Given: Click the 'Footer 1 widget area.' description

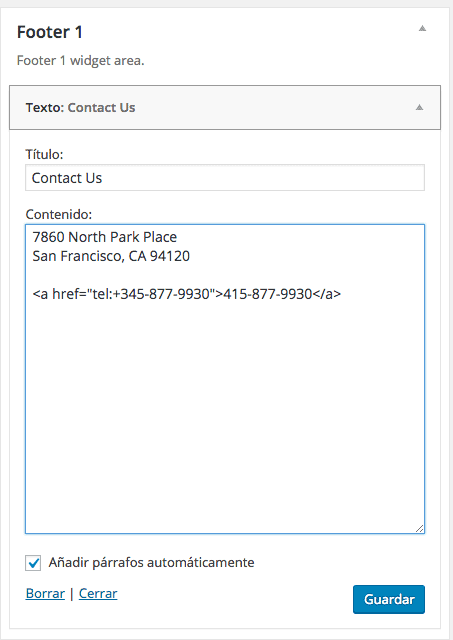Looking at the screenshot, I should (x=80, y=61).
